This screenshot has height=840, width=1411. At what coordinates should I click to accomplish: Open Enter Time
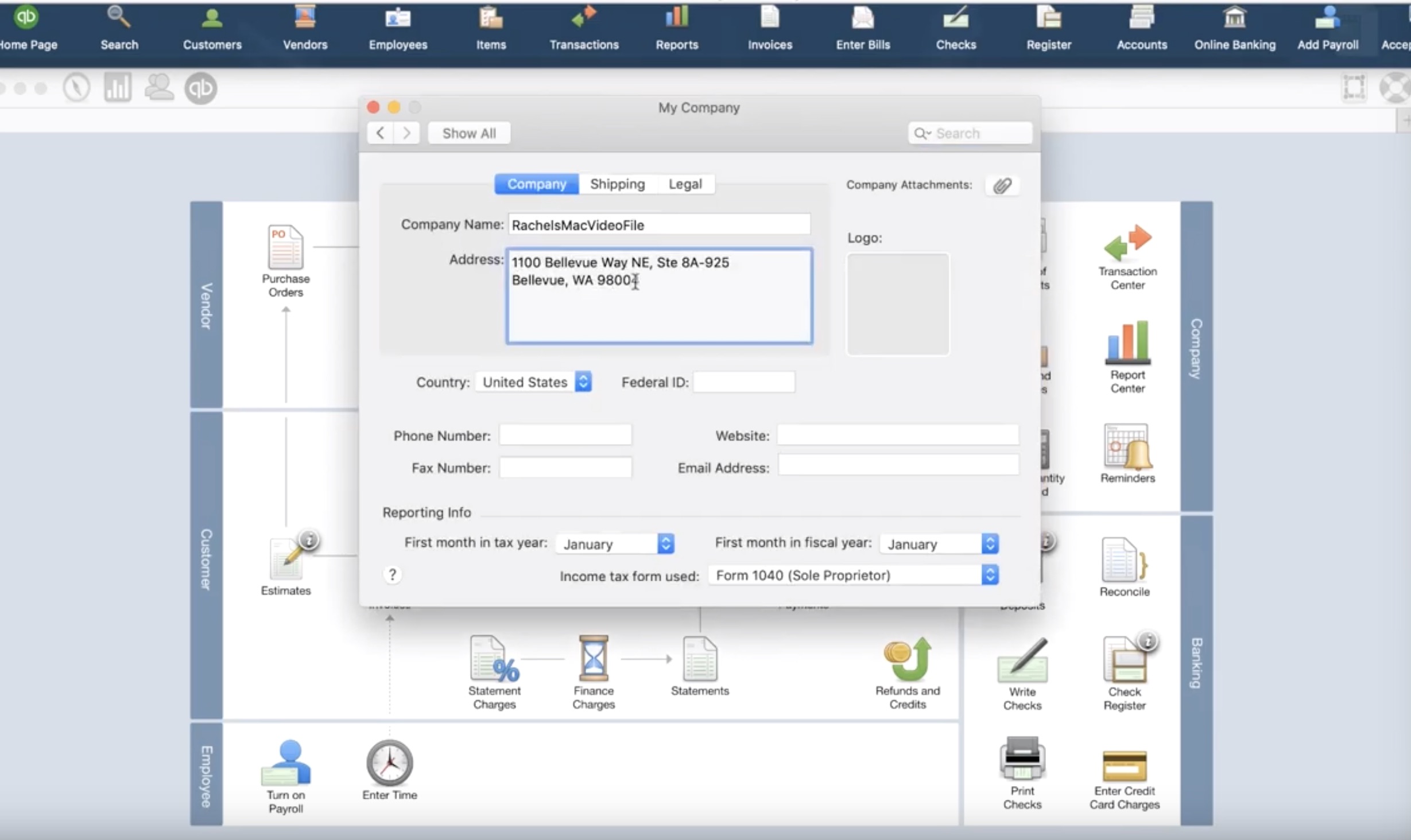coord(390,770)
